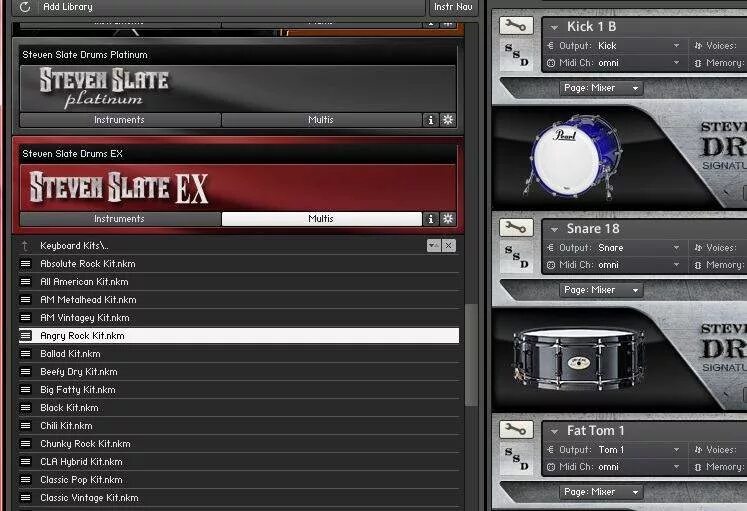Click the multi icon of AM Metalhead Kit.nkm
Image resolution: width=747 pixels, height=511 pixels.
click(25, 300)
